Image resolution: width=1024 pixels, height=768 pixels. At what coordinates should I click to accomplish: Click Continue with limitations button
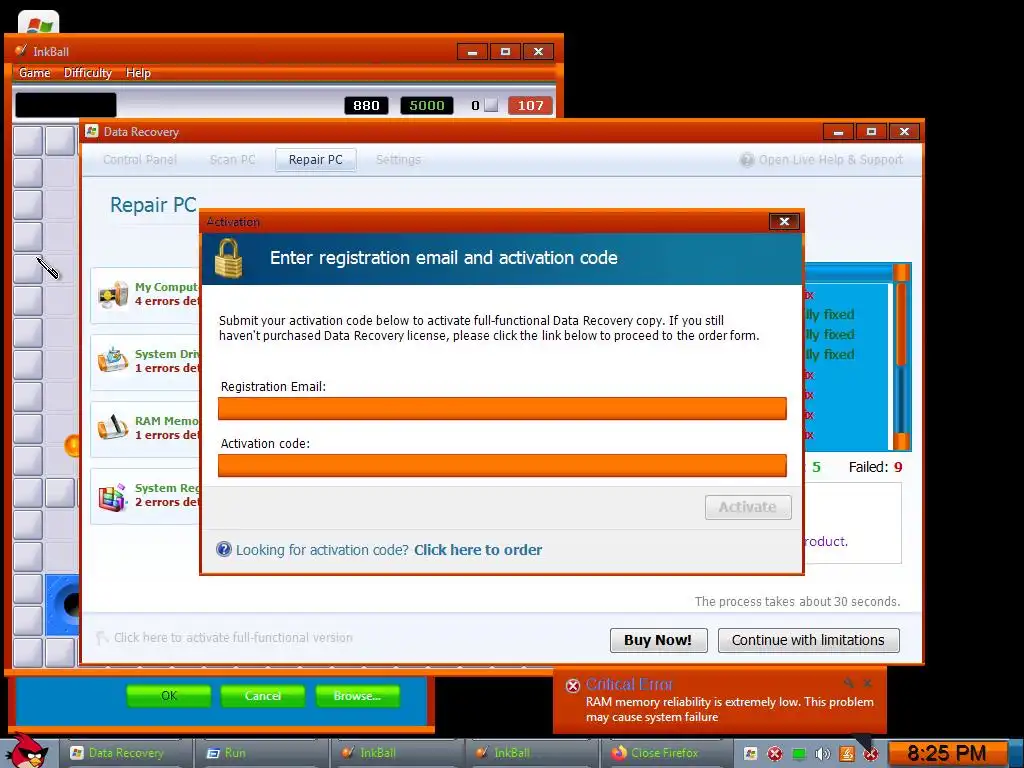click(x=808, y=640)
